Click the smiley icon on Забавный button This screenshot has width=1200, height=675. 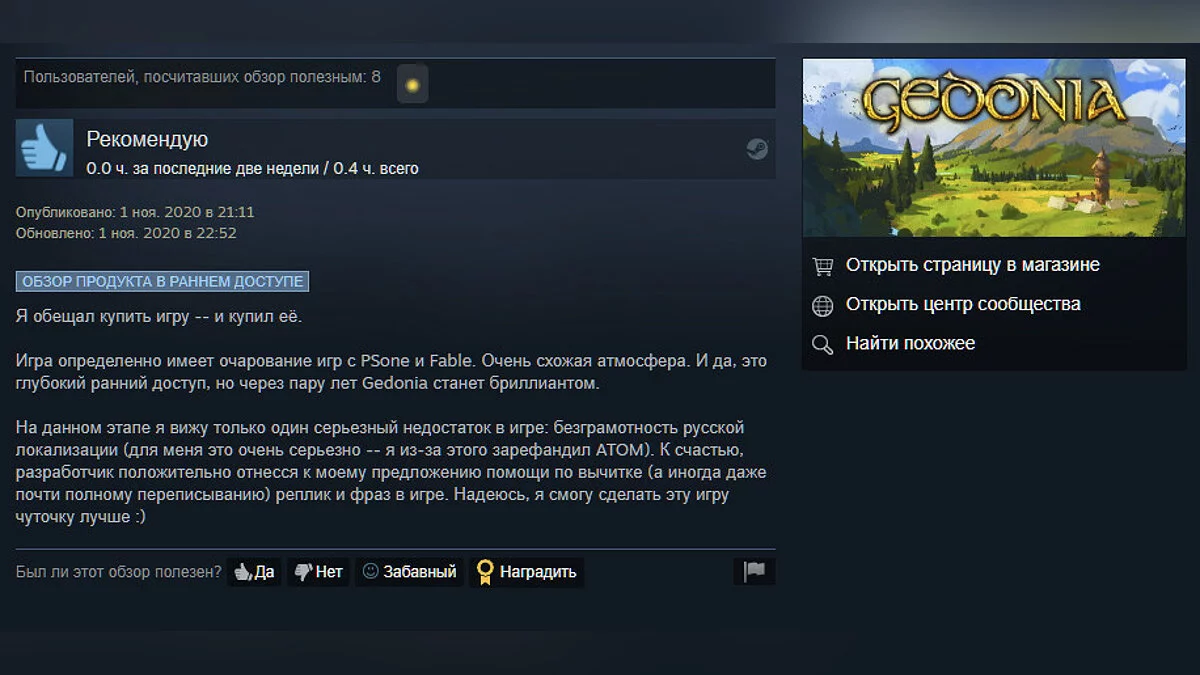click(370, 572)
